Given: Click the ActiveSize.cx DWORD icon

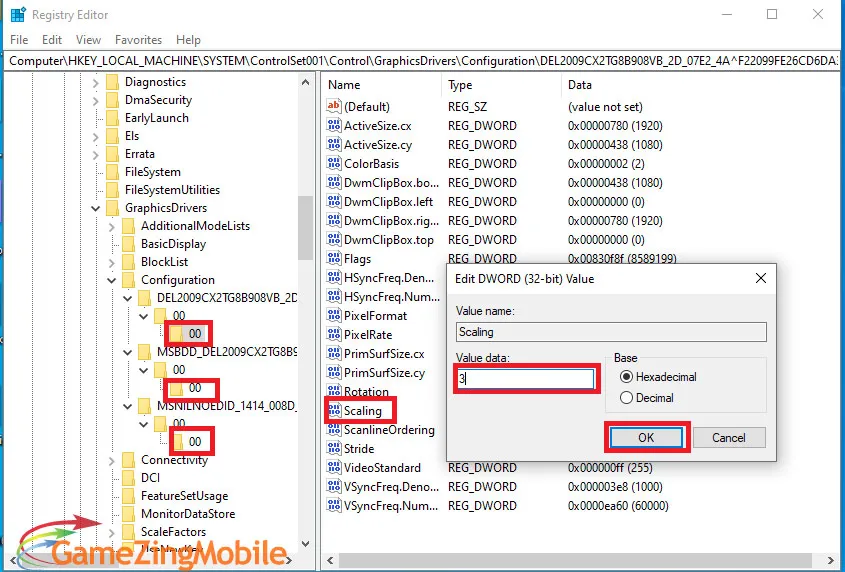Looking at the screenshot, I should coord(334,126).
